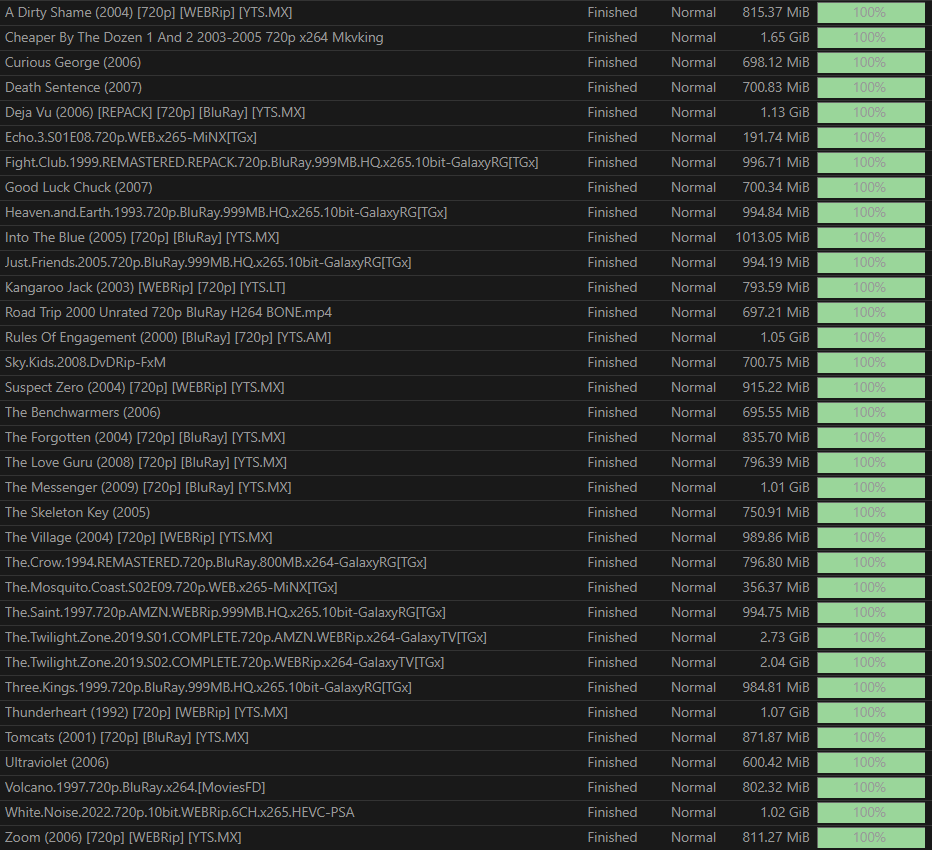Image resolution: width=932 pixels, height=850 pixels.
Task: Select Zoom (2006) torrent row
Action: pos(466,836)
